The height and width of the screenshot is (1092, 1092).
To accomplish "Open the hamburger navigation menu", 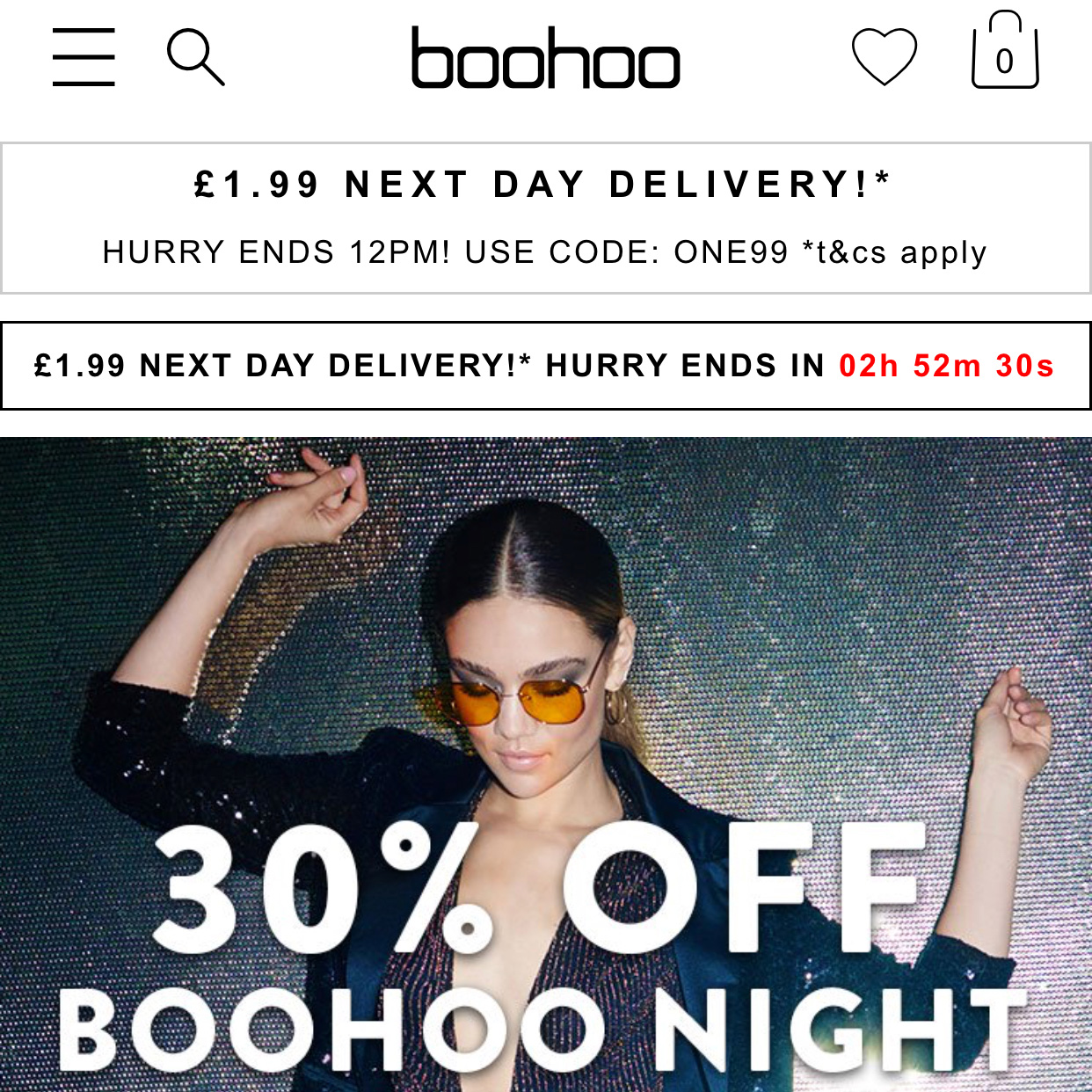I will pyautogui.click(x=84, y=57).
